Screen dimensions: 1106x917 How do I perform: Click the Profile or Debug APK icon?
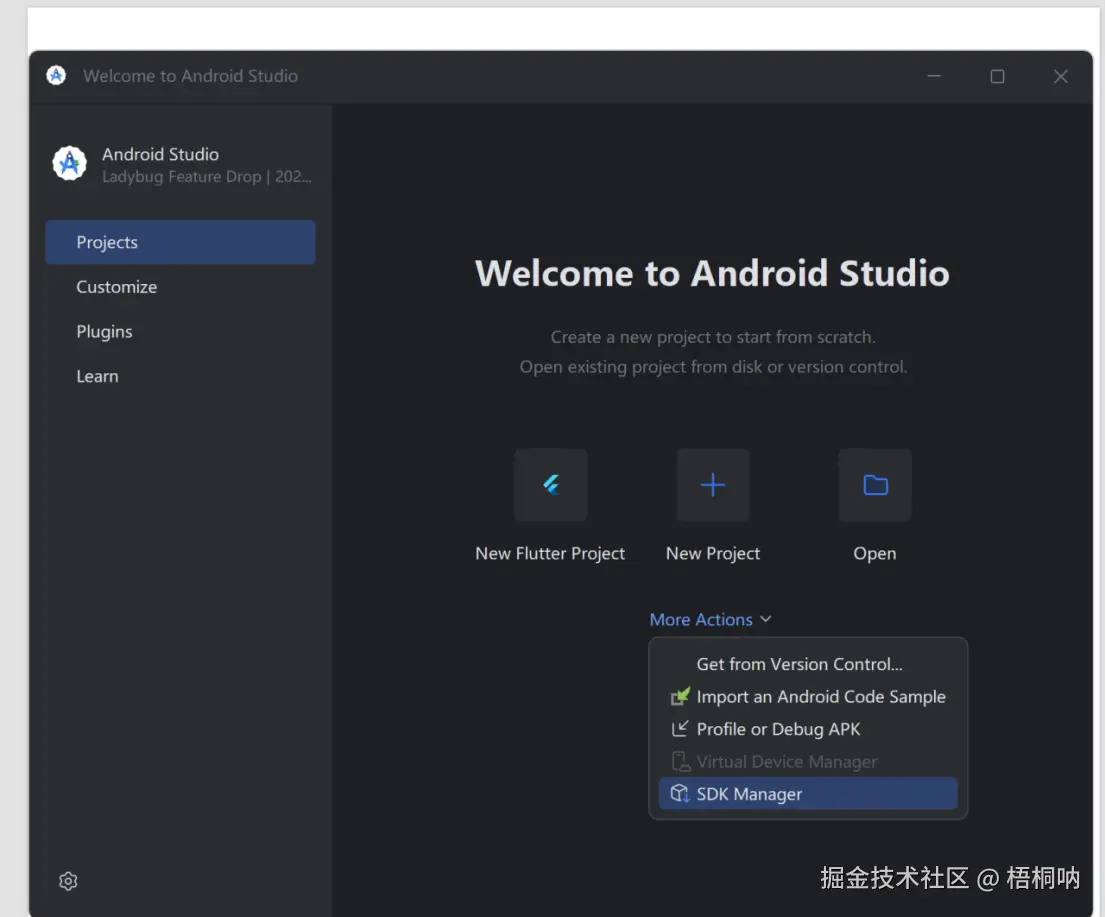pyautogui.click(x=680, y=729)
